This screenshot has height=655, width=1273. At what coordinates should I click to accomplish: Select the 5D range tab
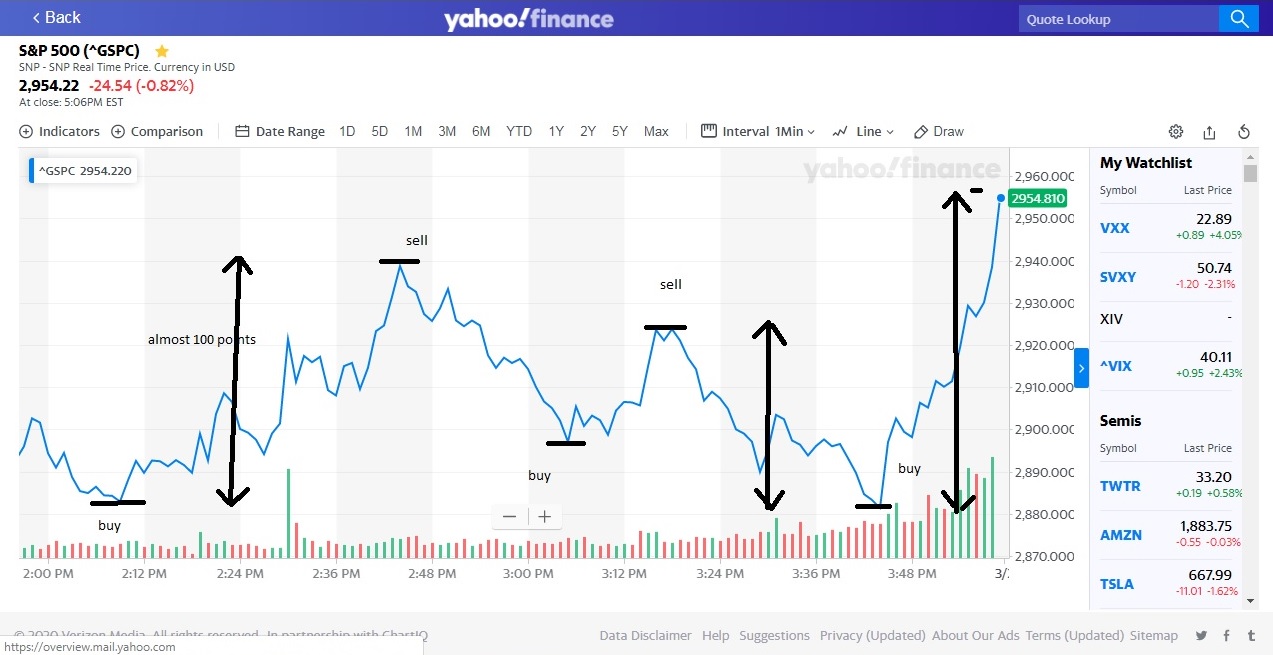[x=380, y=131]
